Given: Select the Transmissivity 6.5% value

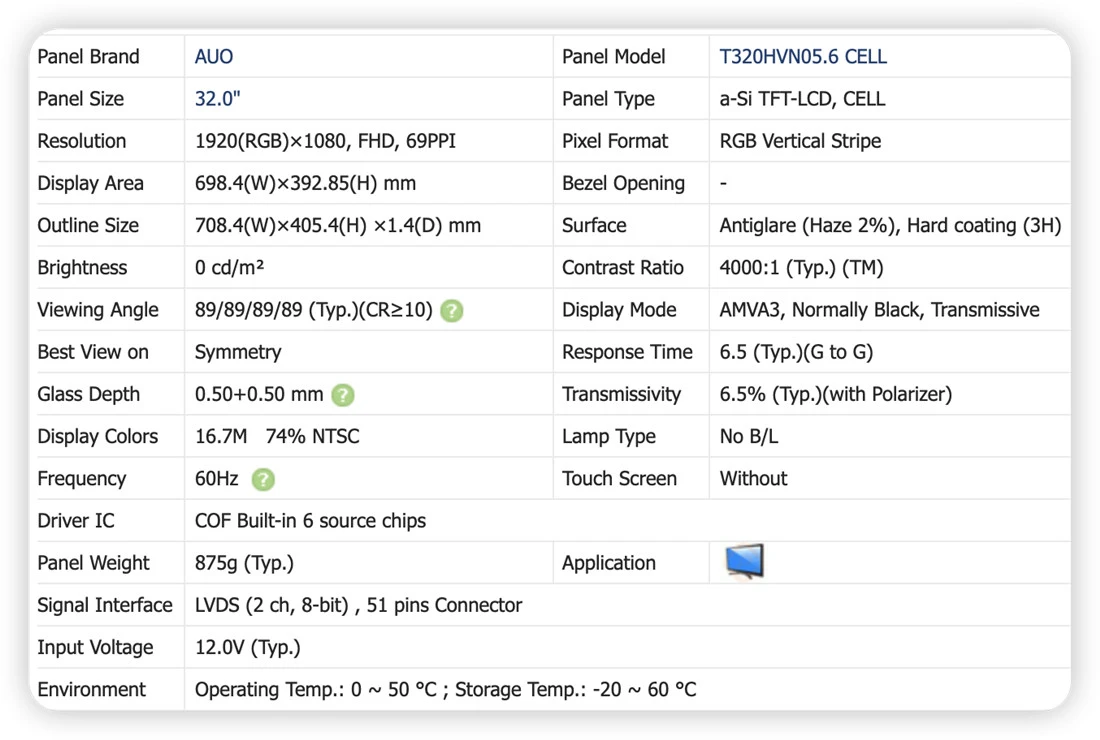Looking at the screenshot, I should [x=836, y=394].
